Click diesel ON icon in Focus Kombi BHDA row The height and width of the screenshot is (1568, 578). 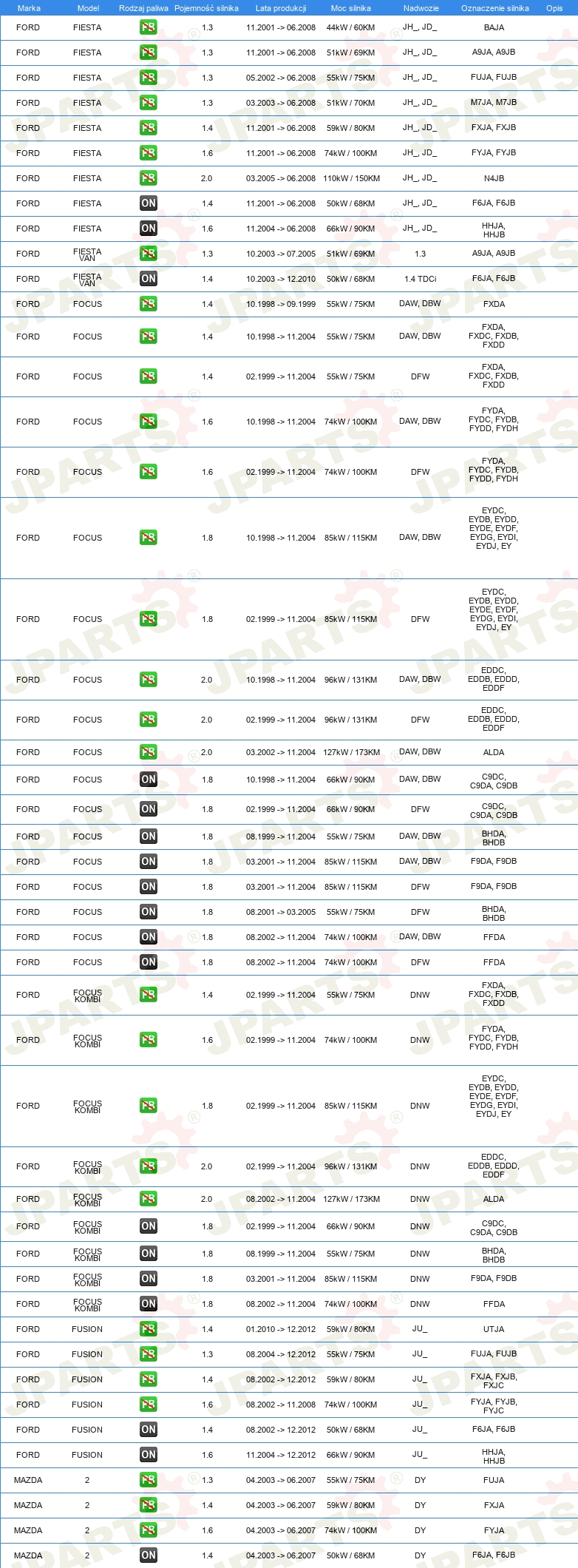[x=148, y=1254]
